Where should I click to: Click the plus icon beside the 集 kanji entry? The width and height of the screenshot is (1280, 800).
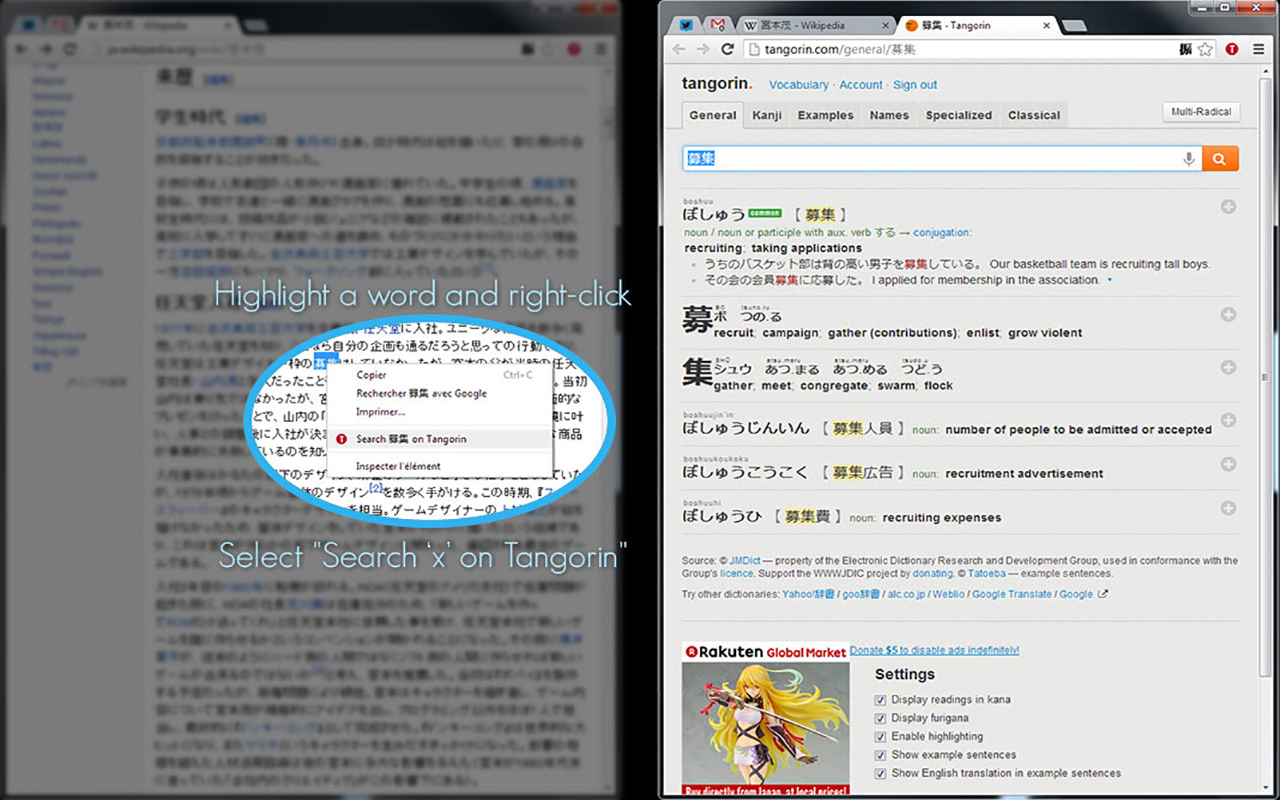coord(1229,367)
